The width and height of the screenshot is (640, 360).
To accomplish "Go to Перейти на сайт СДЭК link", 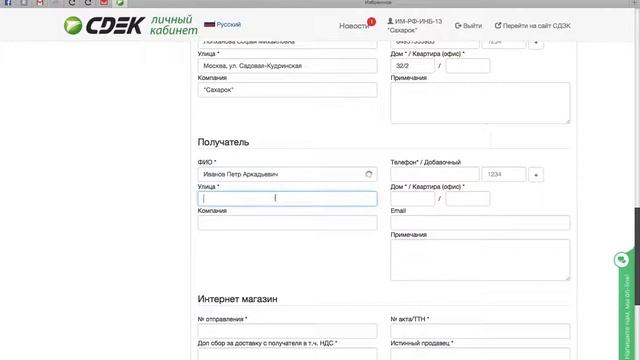I will pyautogui.click(x=533, y=26).
